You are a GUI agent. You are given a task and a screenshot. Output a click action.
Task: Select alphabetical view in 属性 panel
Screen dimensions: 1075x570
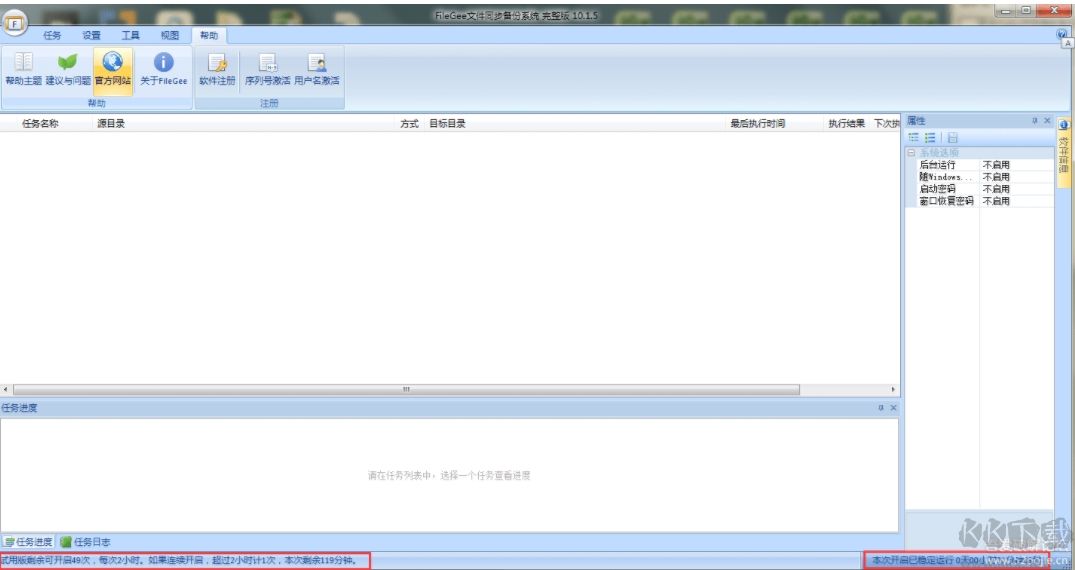tap(930, 138)
